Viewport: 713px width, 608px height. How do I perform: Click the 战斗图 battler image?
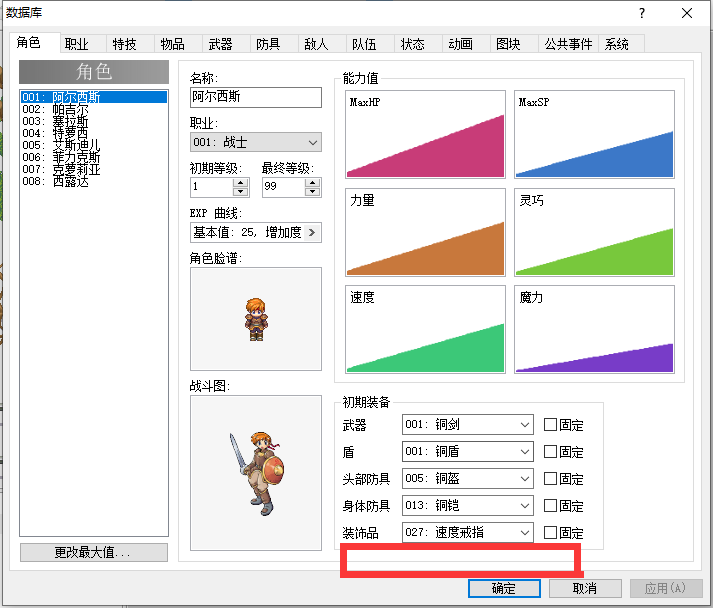tap(256, 473)
